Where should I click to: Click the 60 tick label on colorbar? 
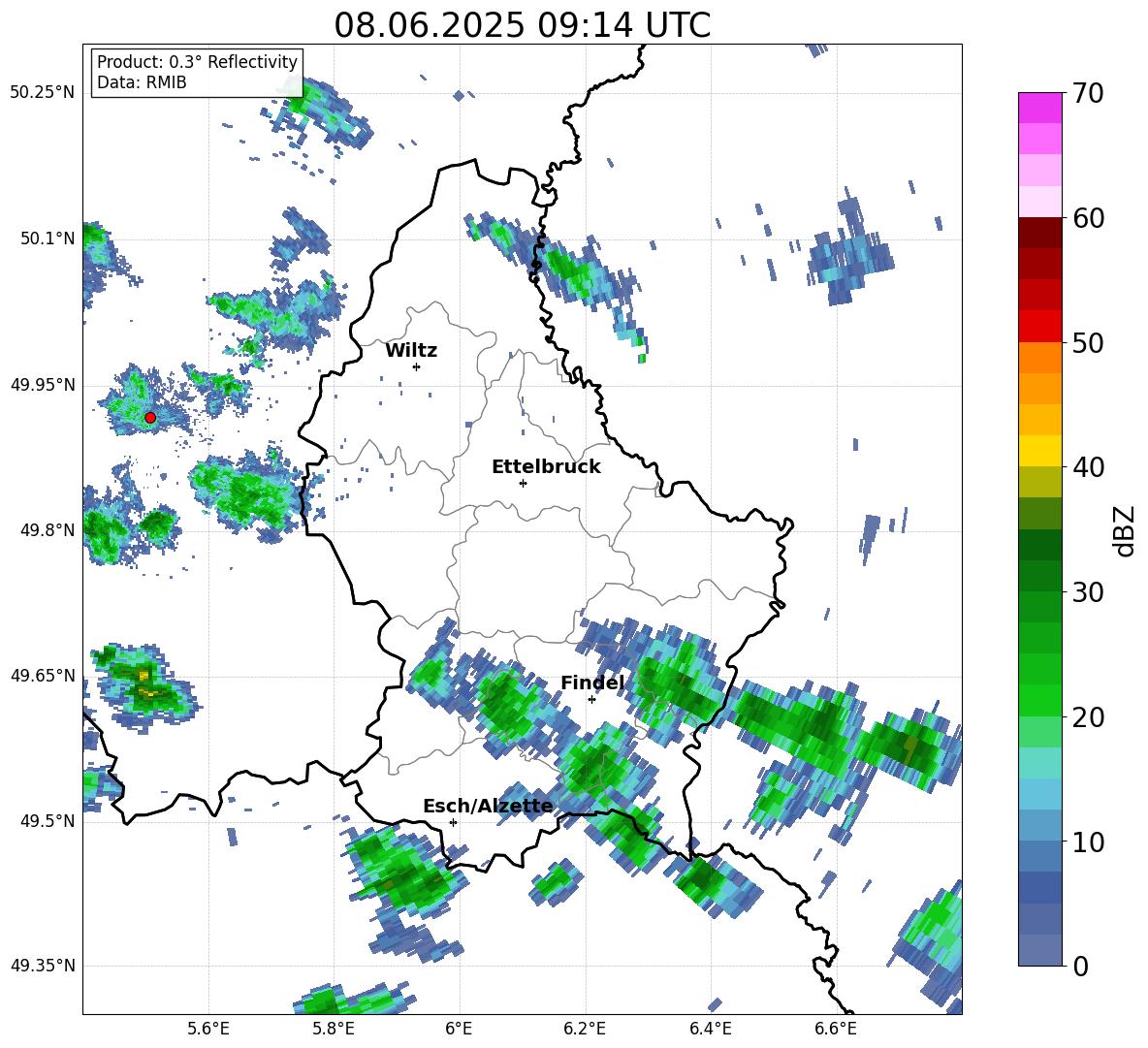point(1088,218)
